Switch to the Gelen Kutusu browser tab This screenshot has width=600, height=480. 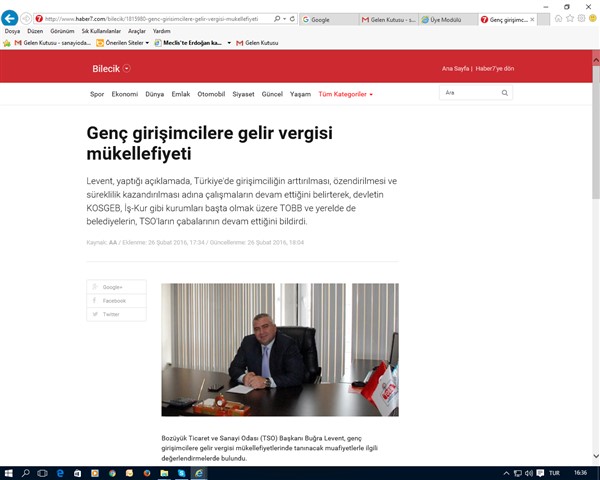click(389, 19)
